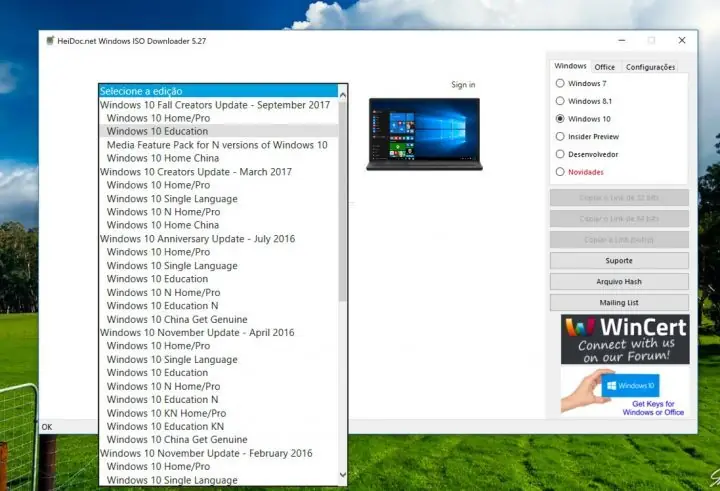The image size is (720, 491).
Task: Open the Configurações tab
Action: (650, 67)
